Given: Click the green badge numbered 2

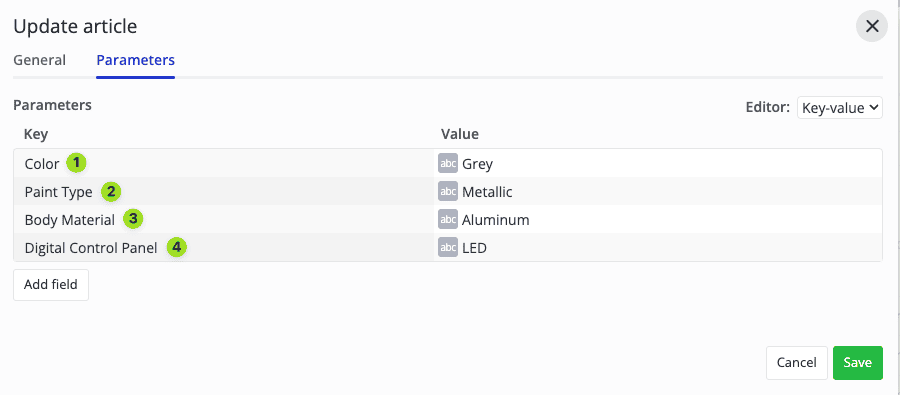Looking at the screenshot, I should tap(111, 191).
